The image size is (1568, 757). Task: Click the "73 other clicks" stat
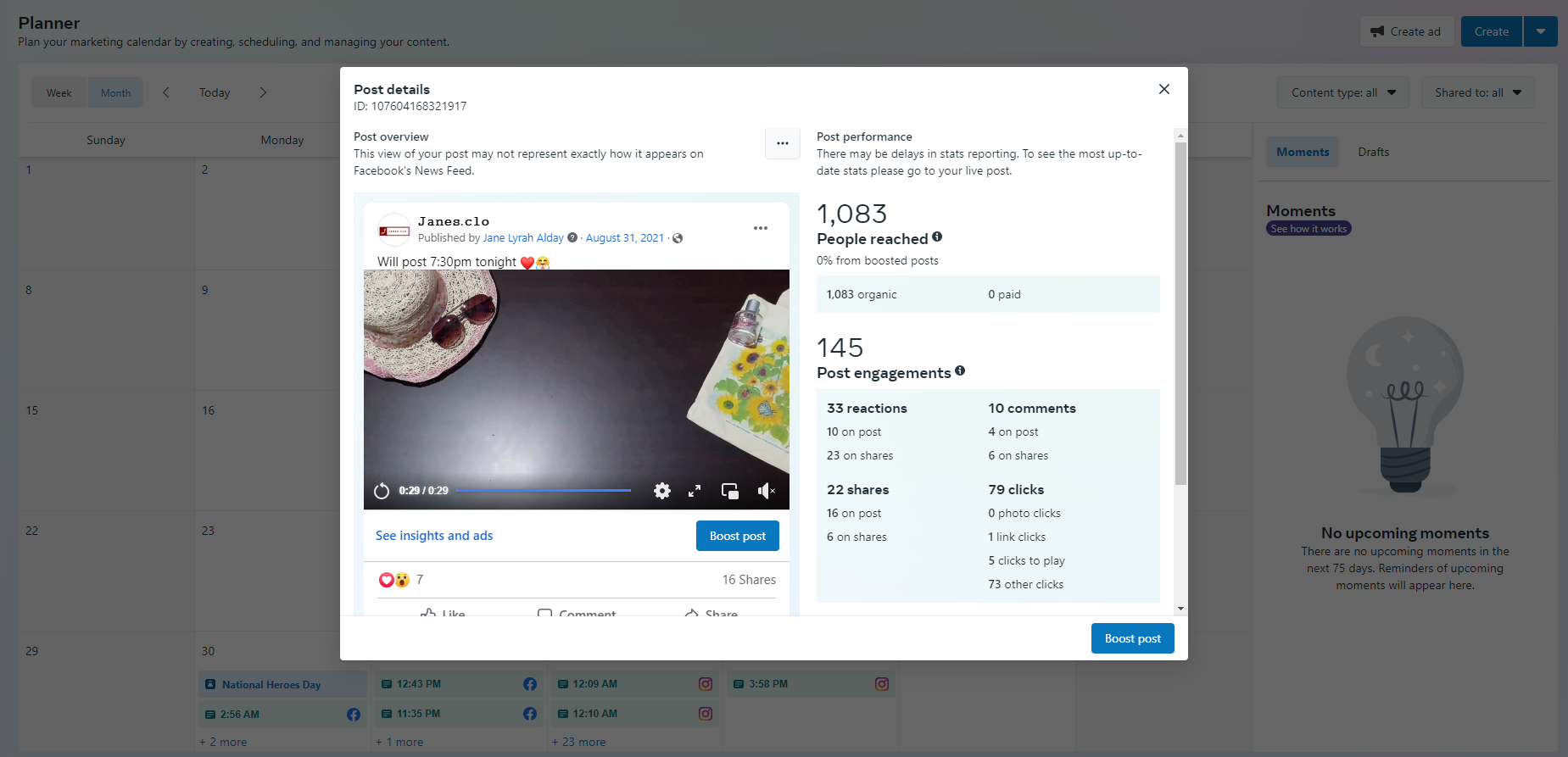(1025, 584)
